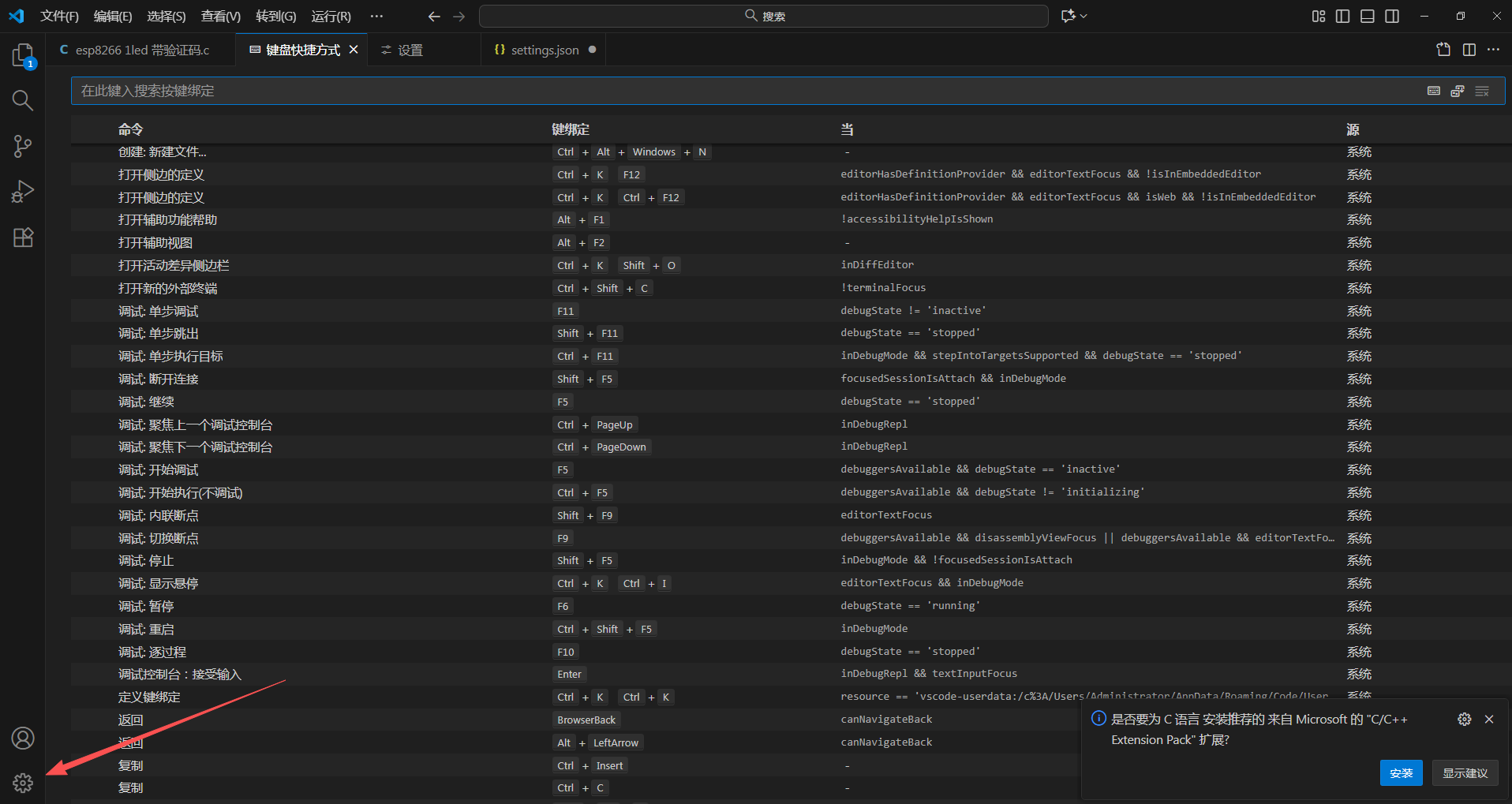Select the 打开辅助视图 command row
The width and height of the screenshot is (1512, 804).
tap(788, 243)
